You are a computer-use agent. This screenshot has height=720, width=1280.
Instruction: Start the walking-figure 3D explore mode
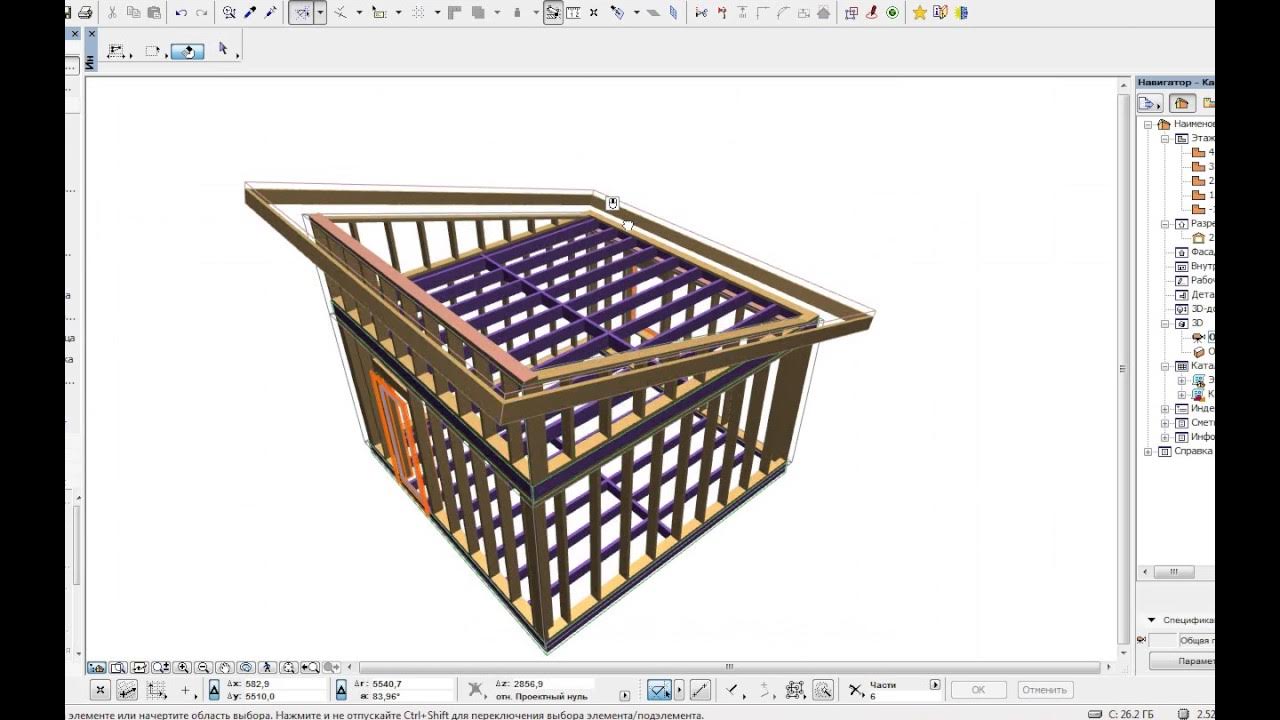pos(267,667)
